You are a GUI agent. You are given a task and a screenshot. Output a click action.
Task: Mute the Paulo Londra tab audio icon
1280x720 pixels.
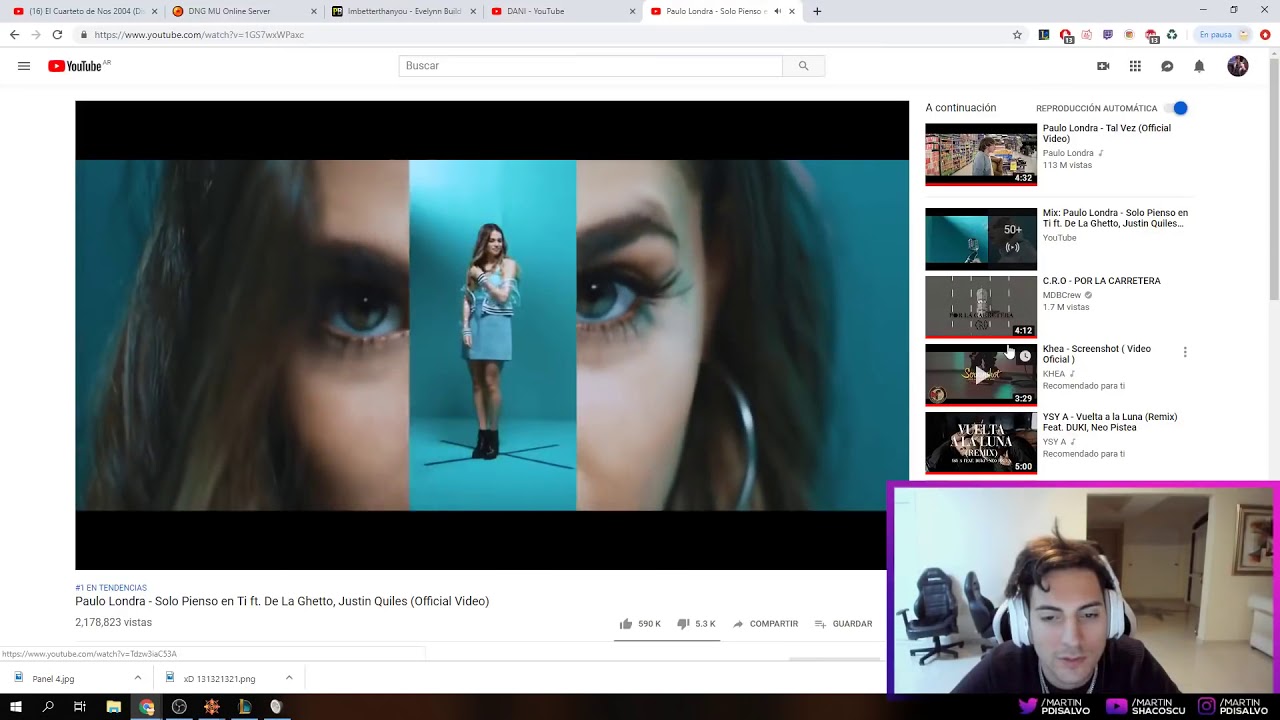[777, 11]
